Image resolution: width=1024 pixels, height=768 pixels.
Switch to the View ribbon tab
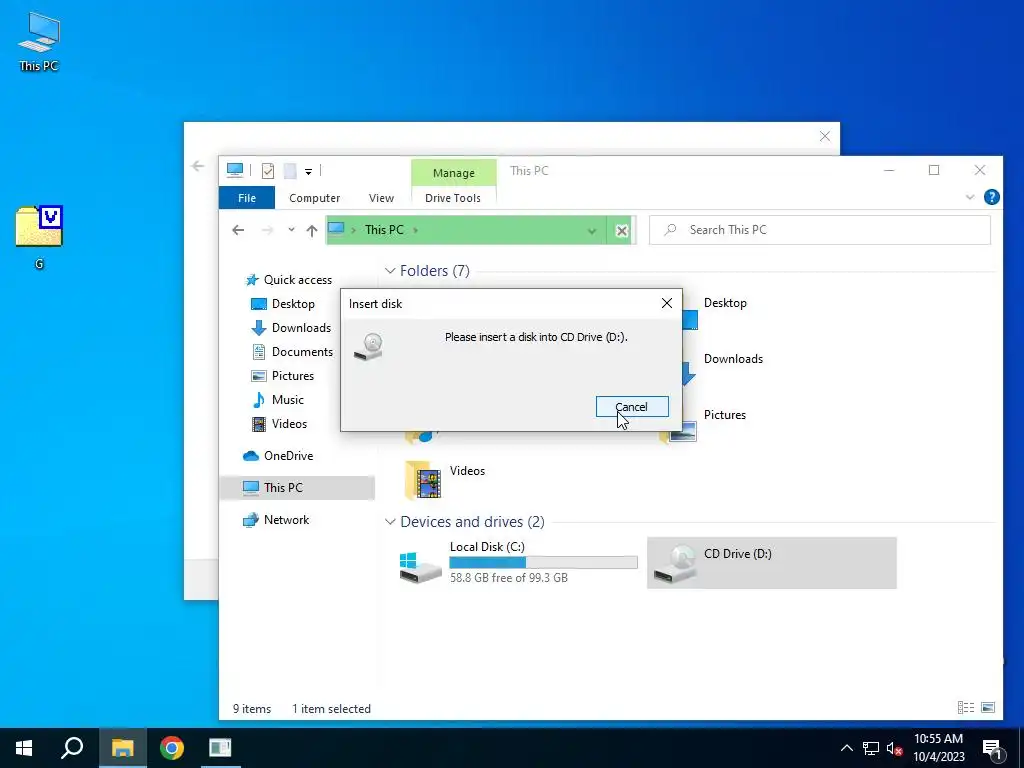381,198
